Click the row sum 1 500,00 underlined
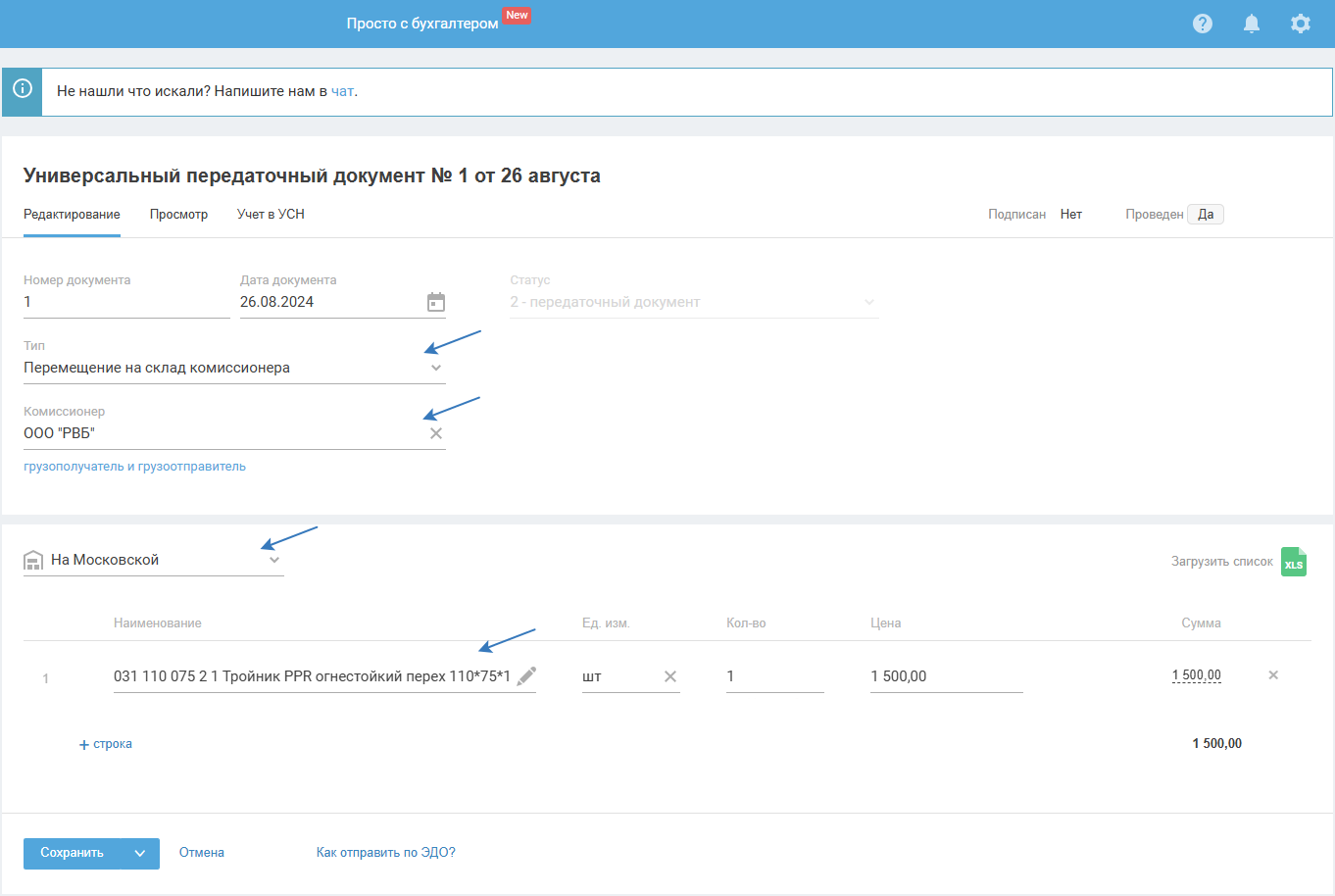 (x=1196, y=675)
